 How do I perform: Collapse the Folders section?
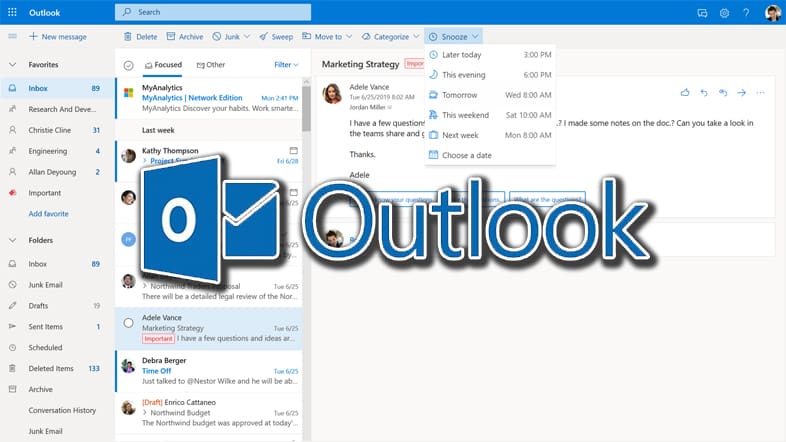[13, 240]
